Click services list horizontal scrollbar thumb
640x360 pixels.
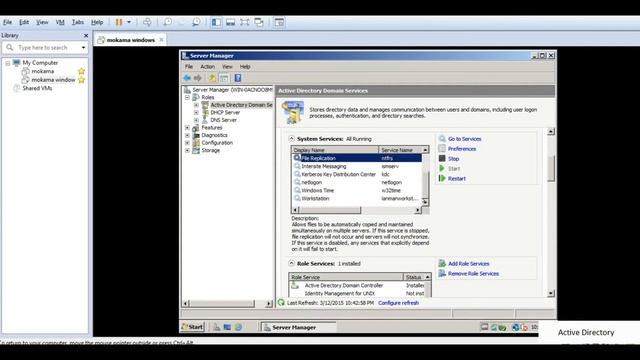point(330,210)
